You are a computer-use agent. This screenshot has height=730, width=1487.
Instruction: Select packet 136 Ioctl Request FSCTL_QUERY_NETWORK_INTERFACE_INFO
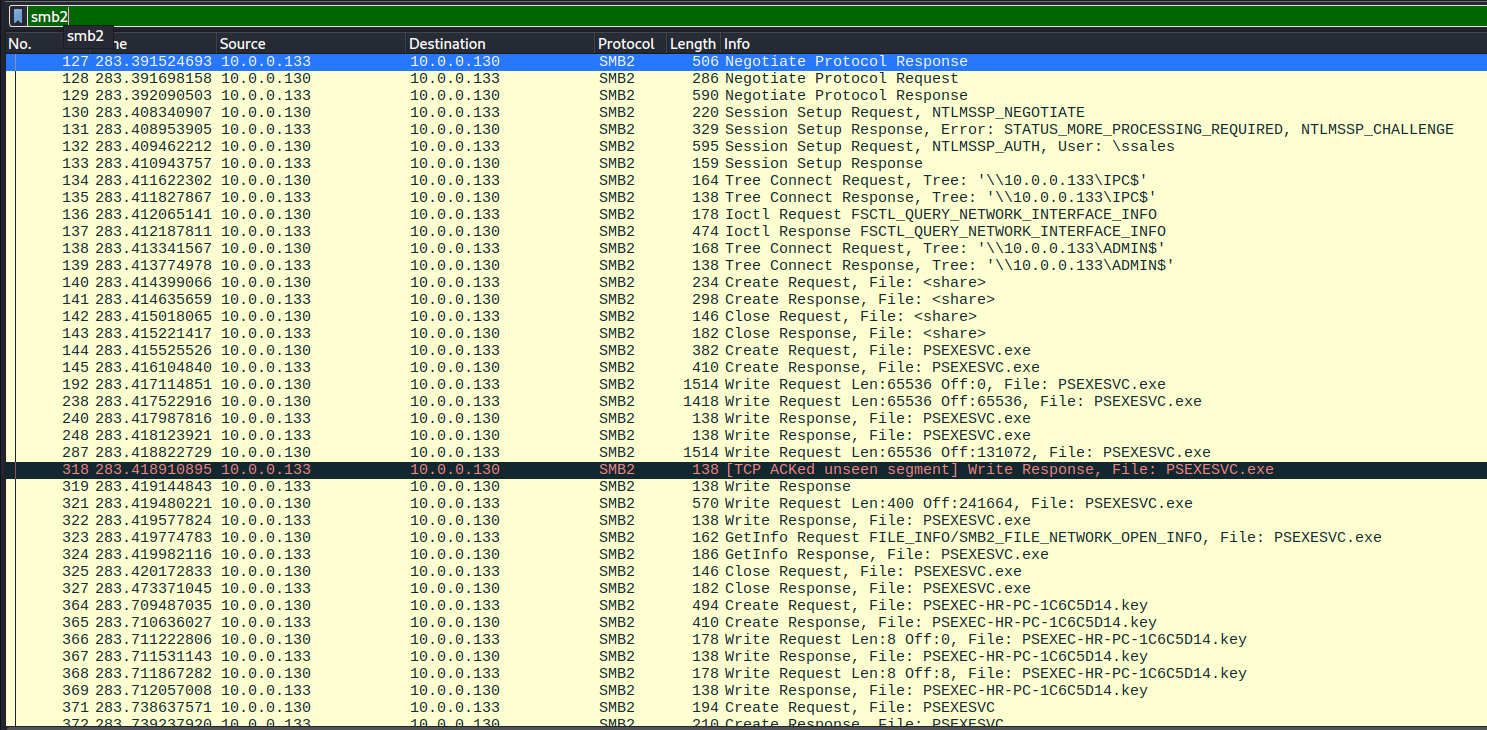tap(745, 214)
